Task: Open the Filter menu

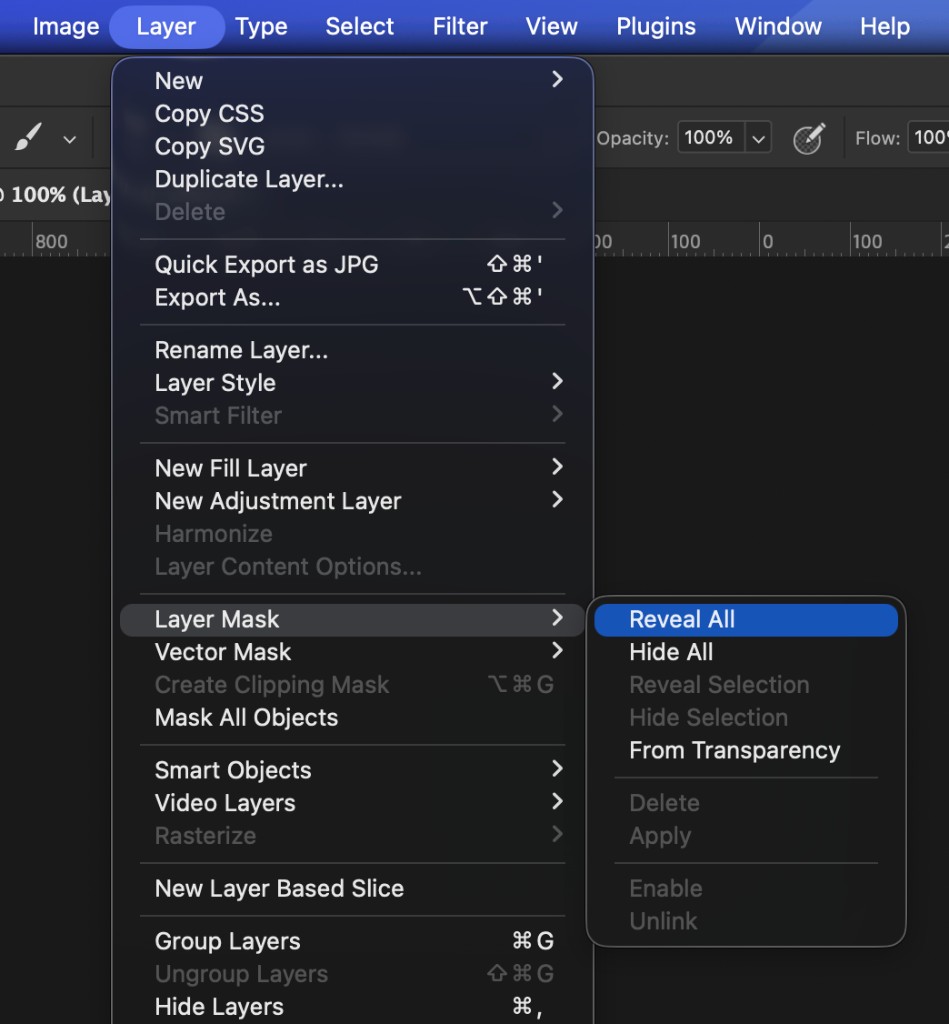Action: pyautogui.click(x=460, y=27)
